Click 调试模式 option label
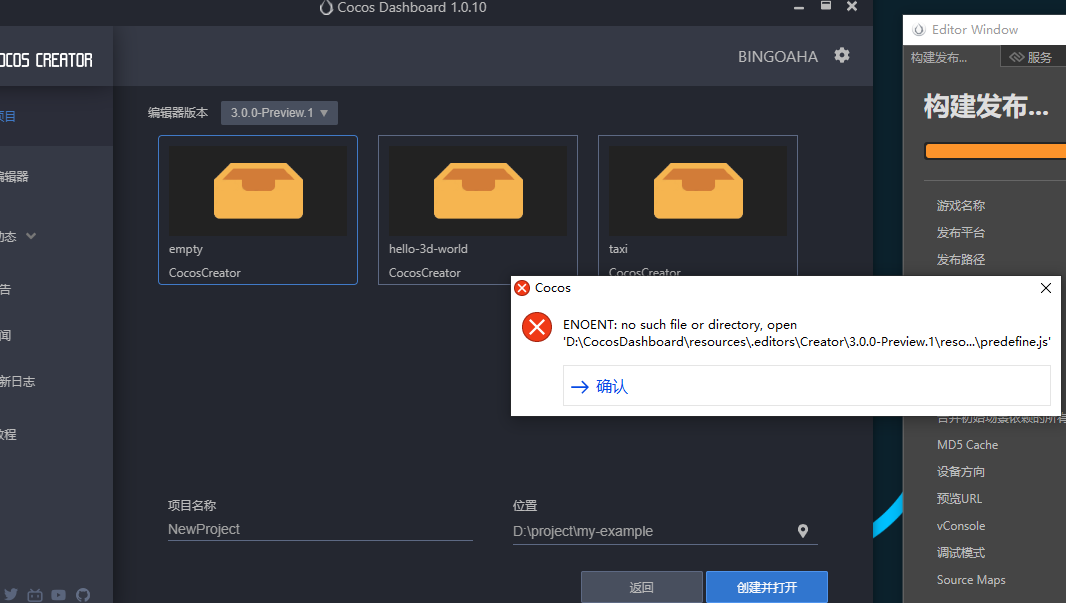The height and width of the screenshot is (603, 1066). [x=961, y=553]
